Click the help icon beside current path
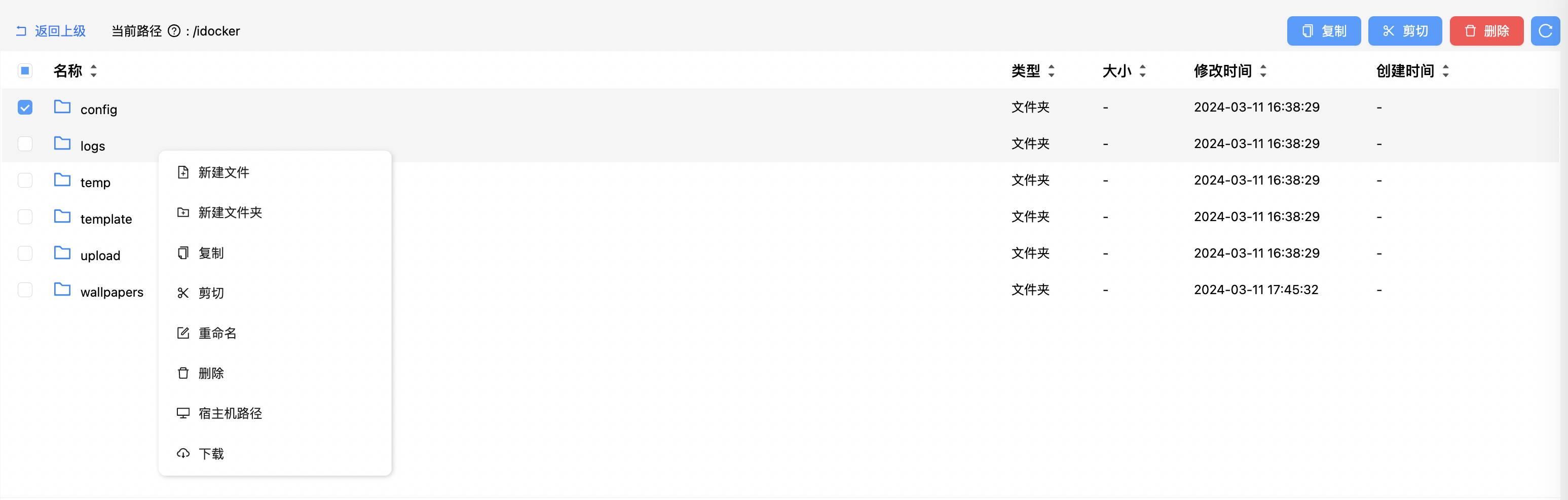1568x500 pixels. tap(174, 31)
